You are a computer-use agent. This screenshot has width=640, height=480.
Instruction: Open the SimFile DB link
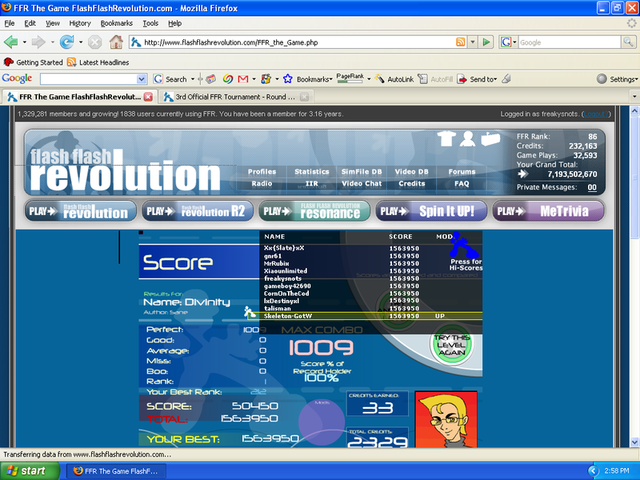tap(362, 172)
